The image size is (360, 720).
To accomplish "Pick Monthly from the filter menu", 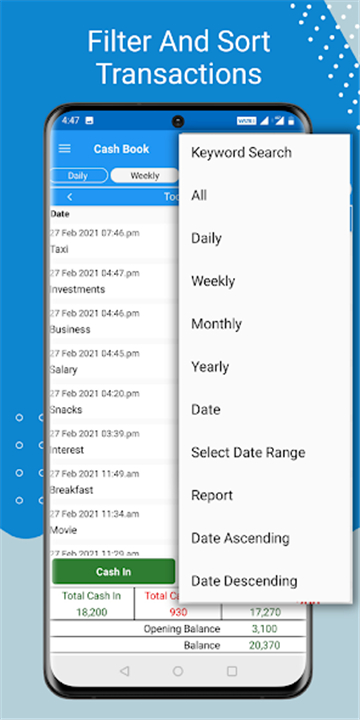I will click(216, 324).
